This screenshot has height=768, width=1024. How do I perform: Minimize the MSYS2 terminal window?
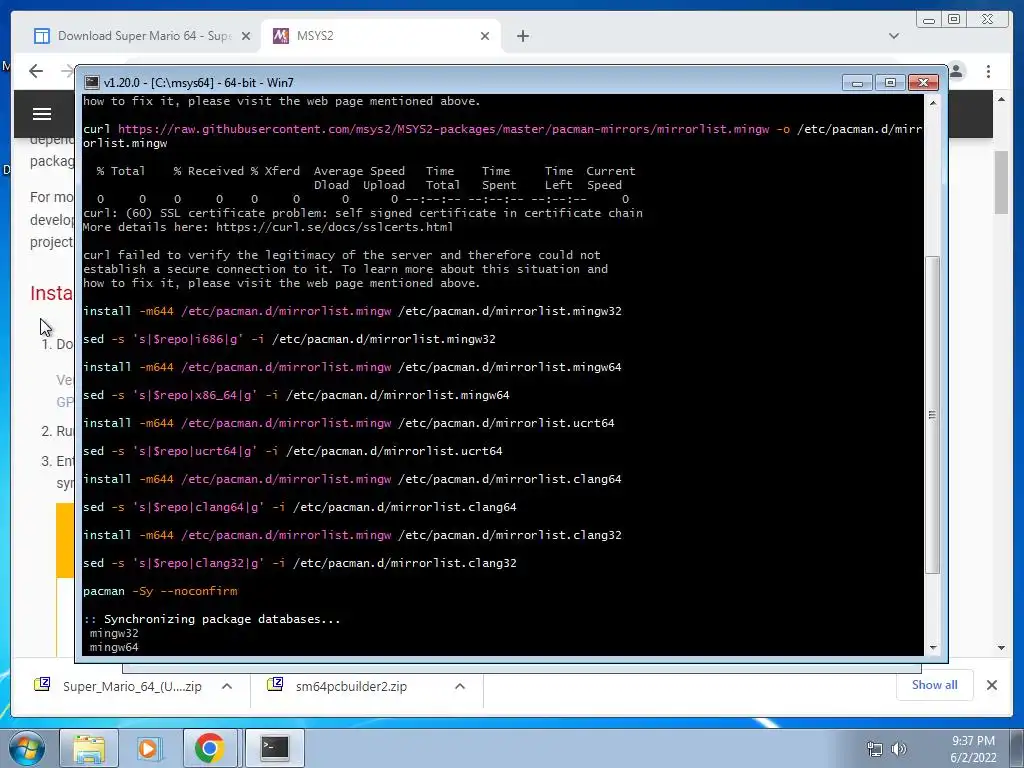pyautogui.click(x=857, y=83)
